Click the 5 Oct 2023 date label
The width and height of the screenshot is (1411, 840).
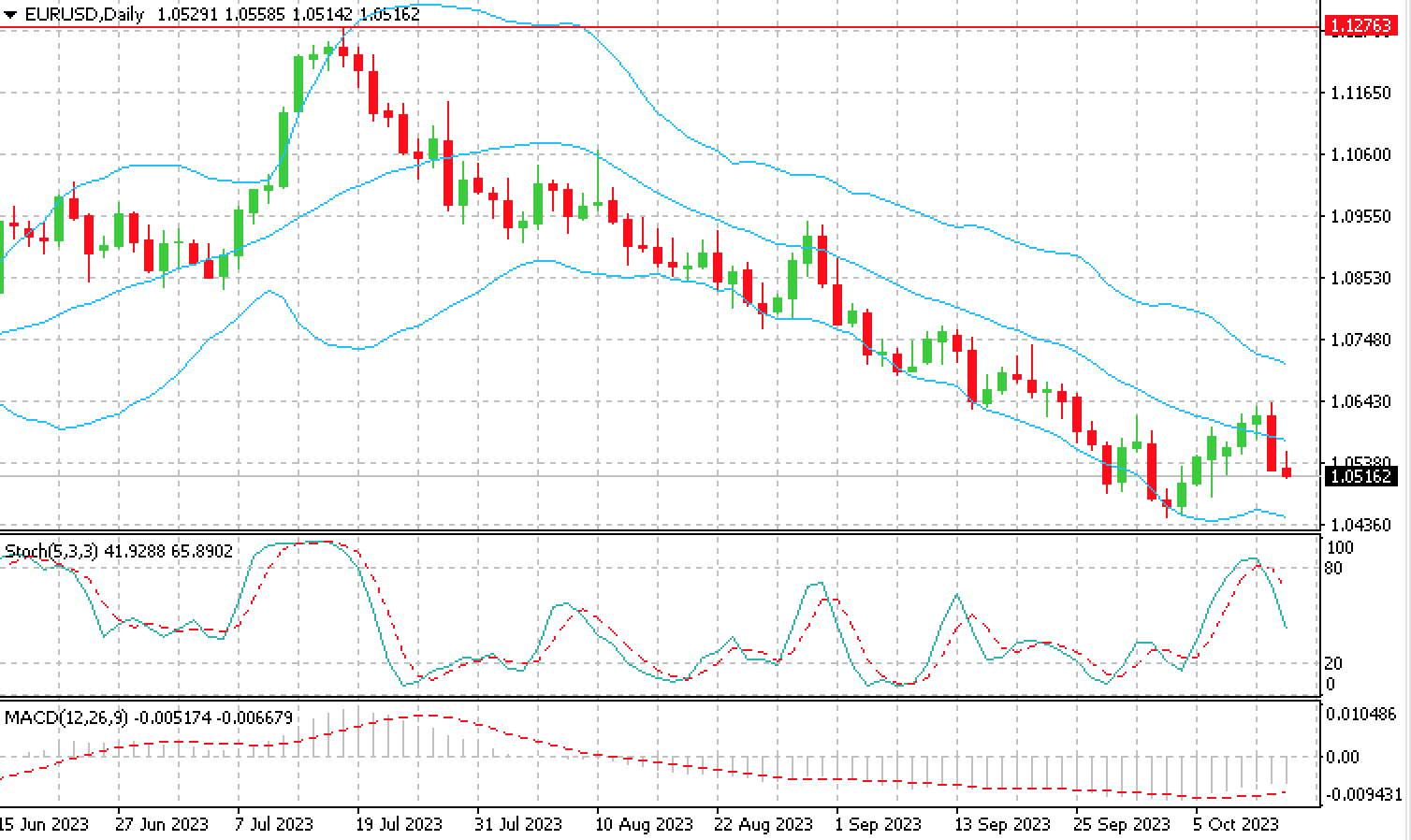tap(1235, 824)
